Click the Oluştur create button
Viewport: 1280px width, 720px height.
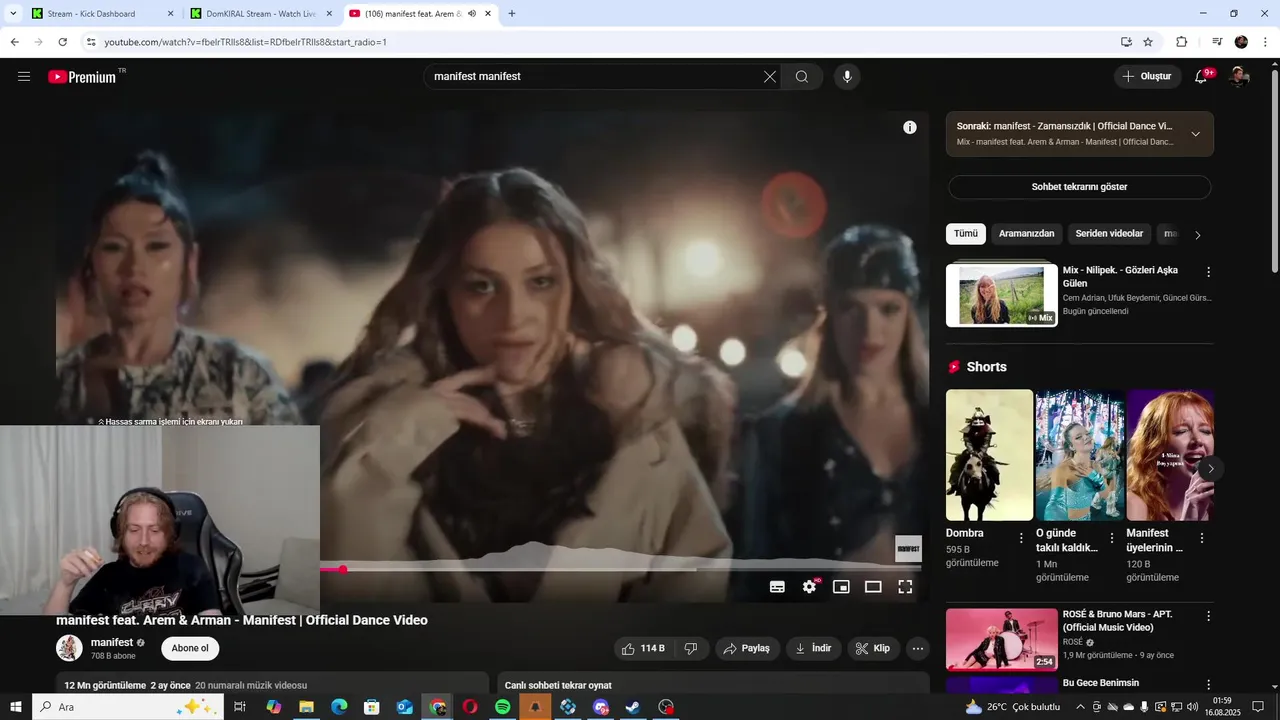coord(1147,76)
